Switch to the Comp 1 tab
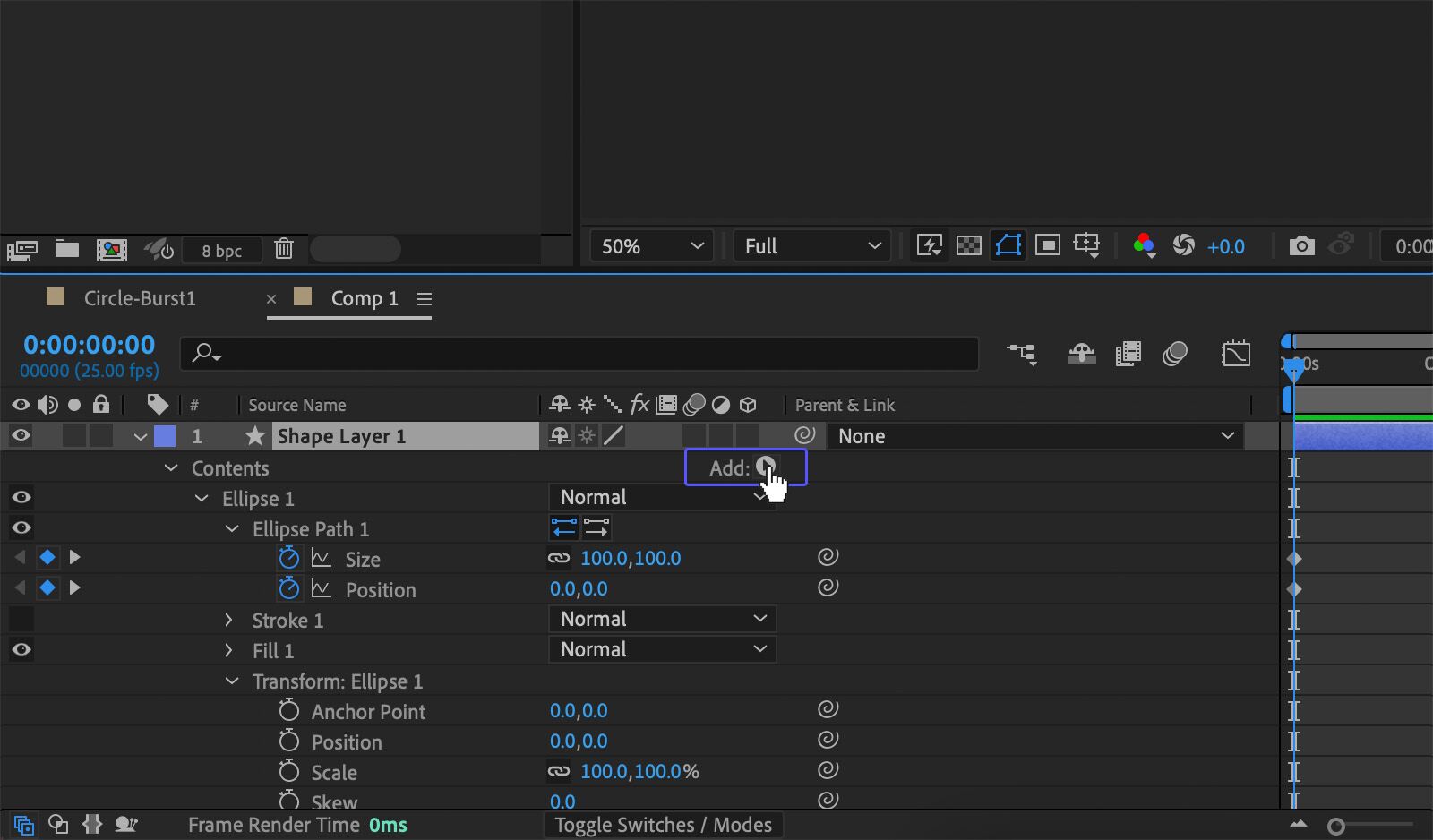 pyautogui.click(x=364, y=298)
